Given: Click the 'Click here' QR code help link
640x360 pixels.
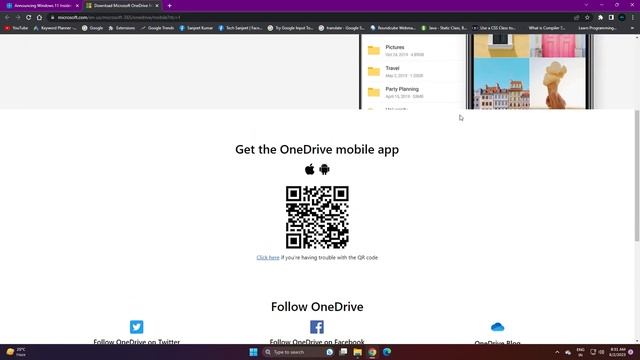Looking at the screenshot, I should pos(268,258).
